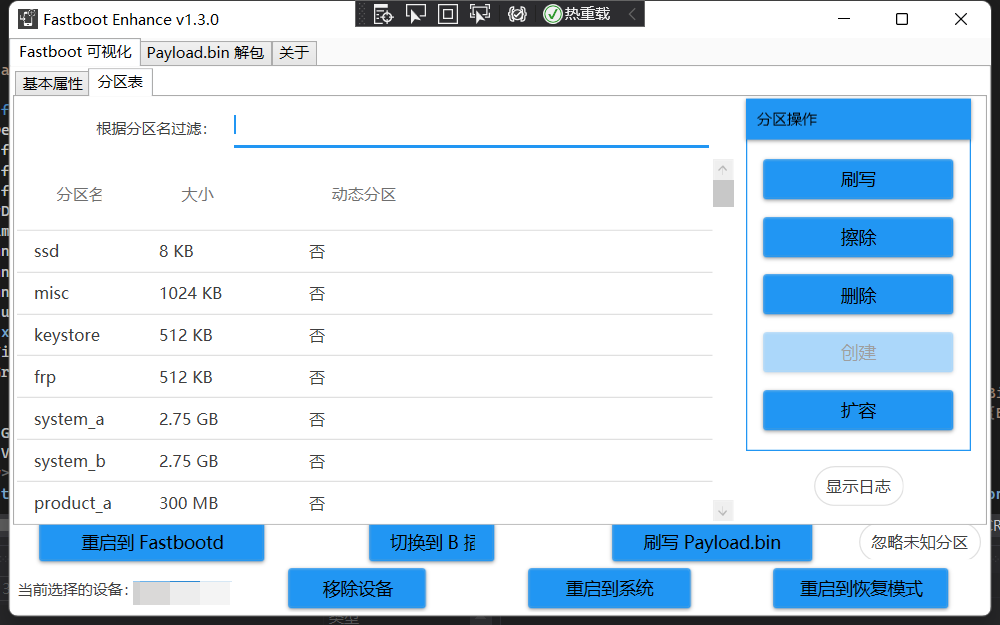Image resolution: width=1000 pixels, height=625 pixels.
Task: Click the scroll down arrow of partition list
Action: [x=723, y=511]
